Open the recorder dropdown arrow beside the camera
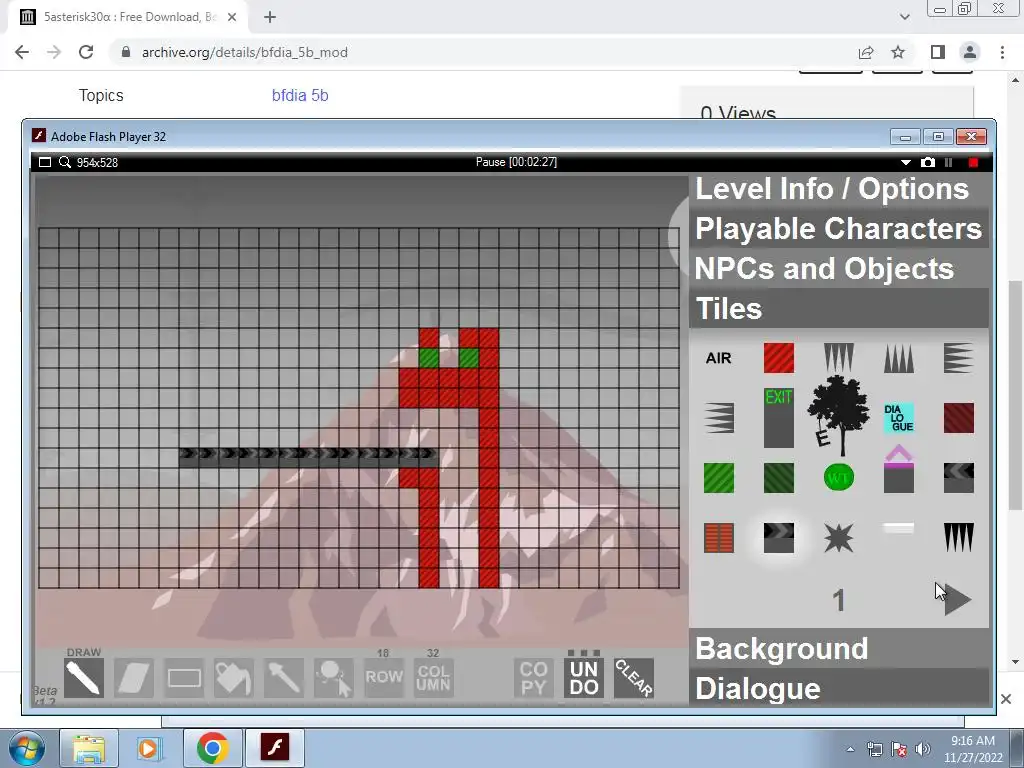The height and width of the screenshot is (768, 1024). coord(906,162)
